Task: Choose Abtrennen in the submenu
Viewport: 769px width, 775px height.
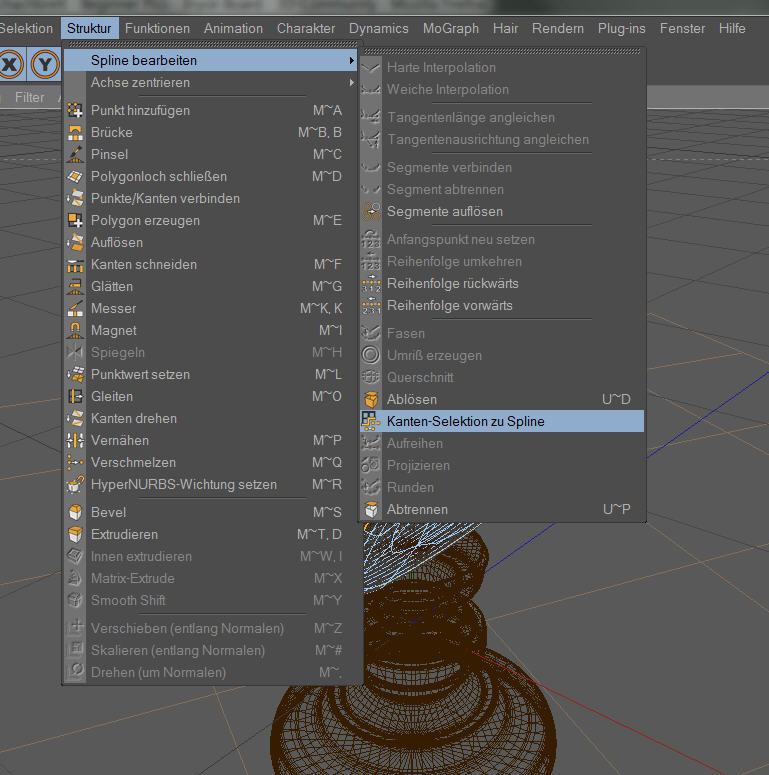Action: point(502,509)
